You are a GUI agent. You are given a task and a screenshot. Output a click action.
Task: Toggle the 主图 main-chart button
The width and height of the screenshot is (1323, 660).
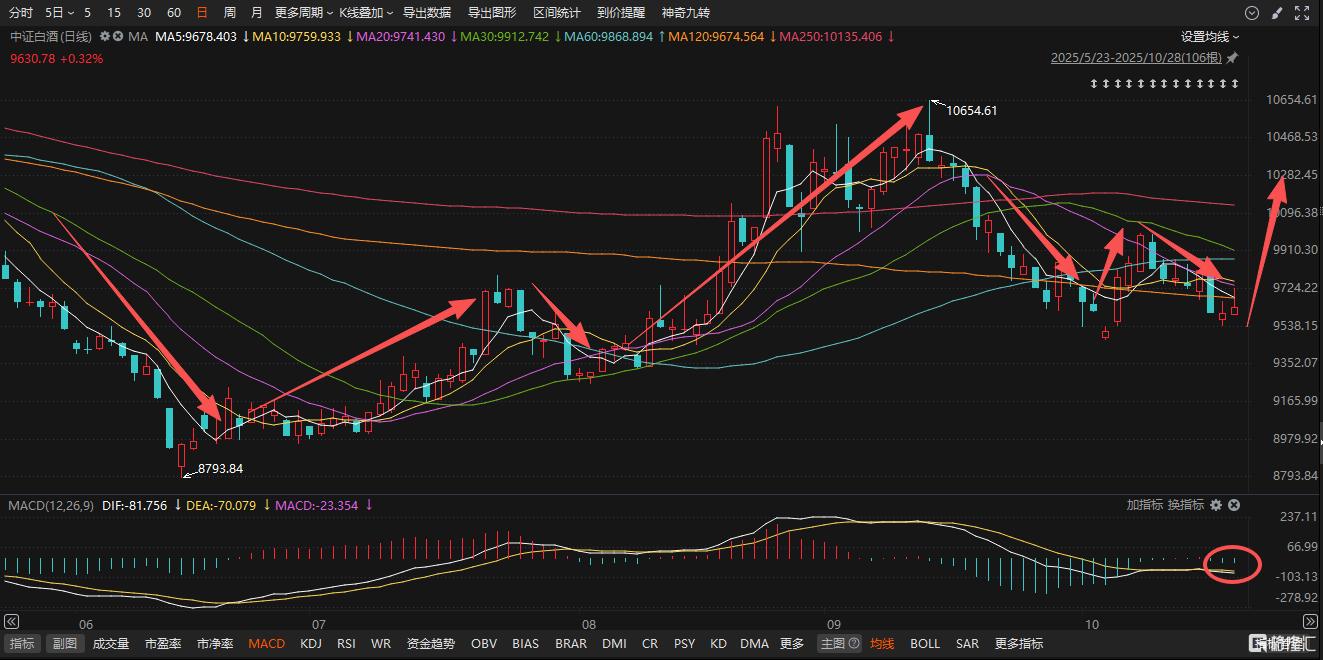click(832, 644)
